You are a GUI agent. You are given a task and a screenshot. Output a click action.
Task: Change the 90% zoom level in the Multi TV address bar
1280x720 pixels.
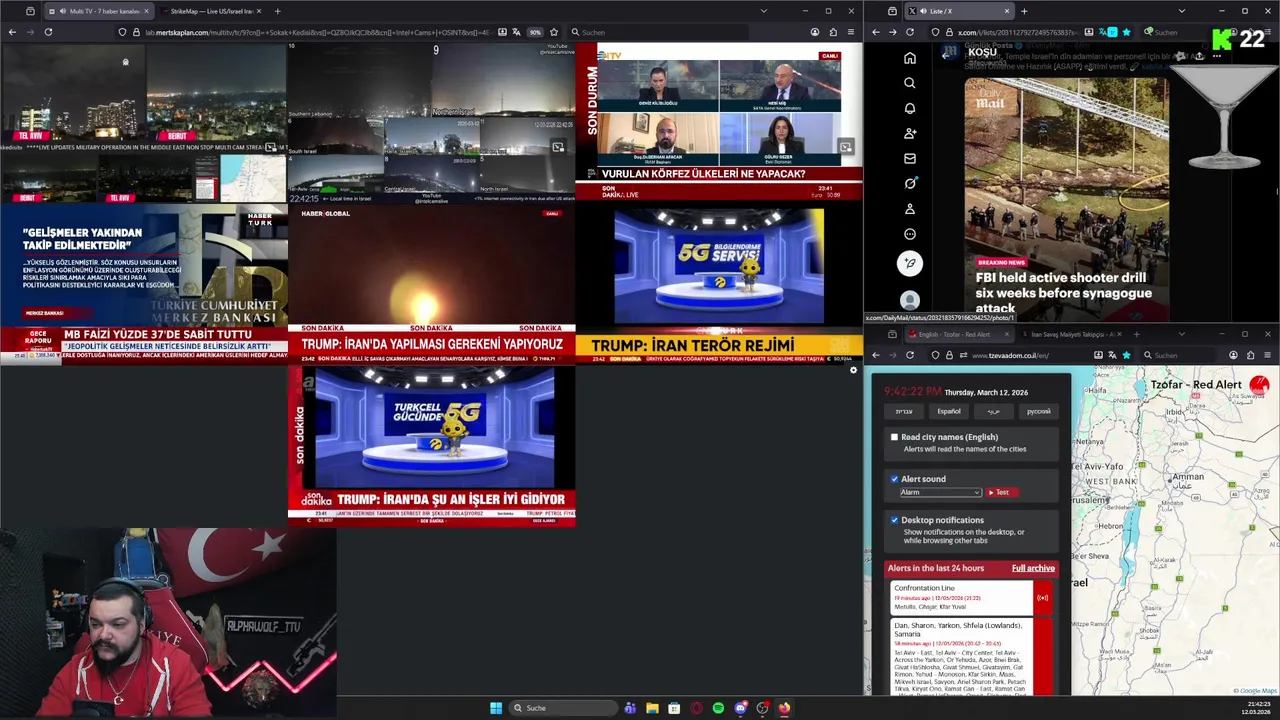(535, 32)
